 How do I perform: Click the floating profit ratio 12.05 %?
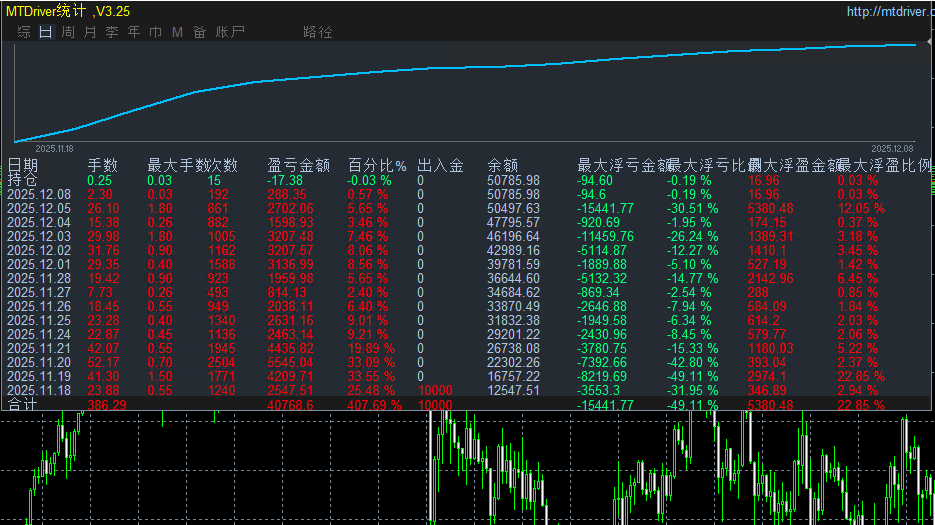click(861, 208)
